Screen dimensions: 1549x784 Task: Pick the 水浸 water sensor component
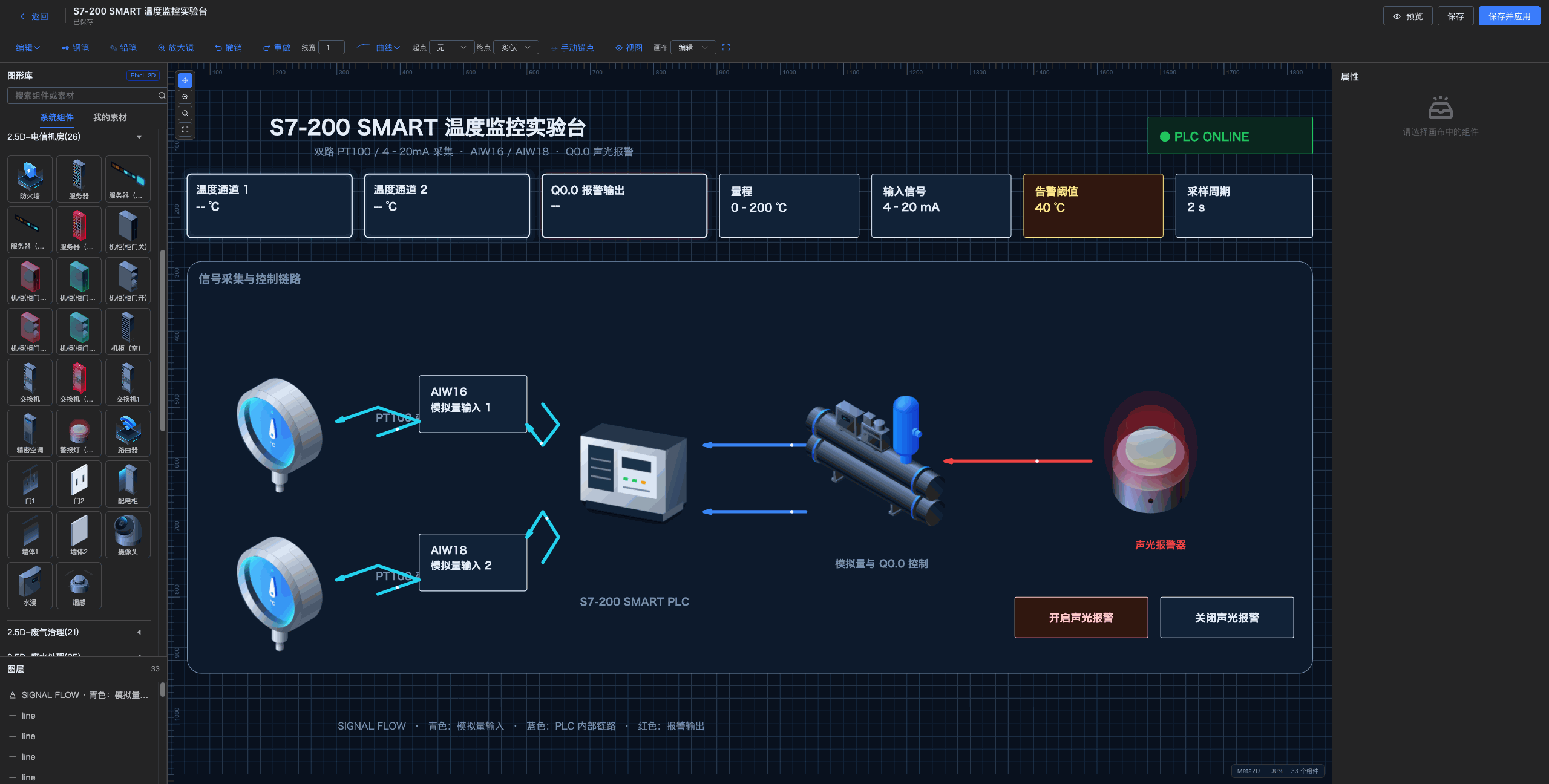30,586
